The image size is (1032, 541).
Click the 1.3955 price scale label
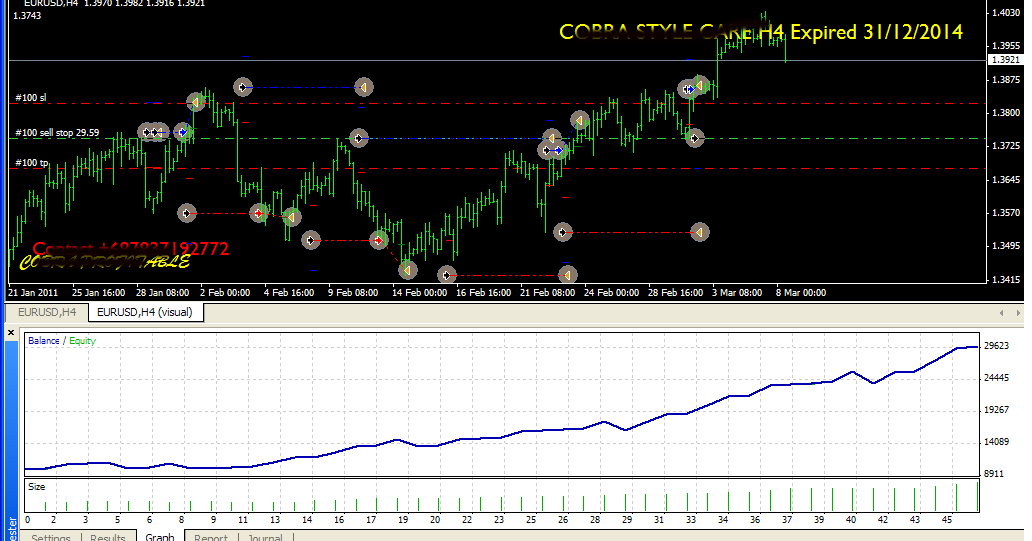pos(1006,45)
